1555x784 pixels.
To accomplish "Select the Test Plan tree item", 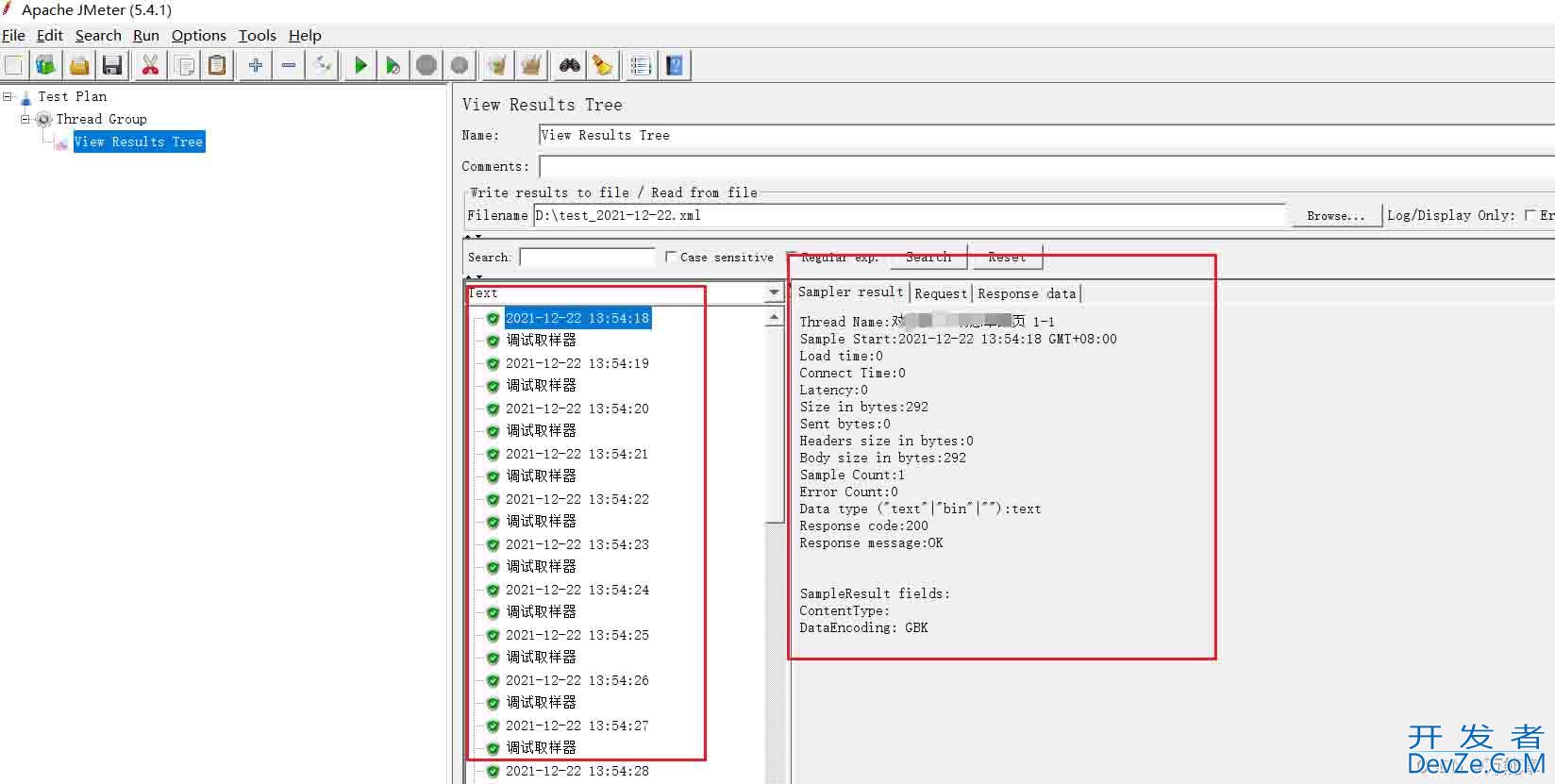I will click(72, 96).
